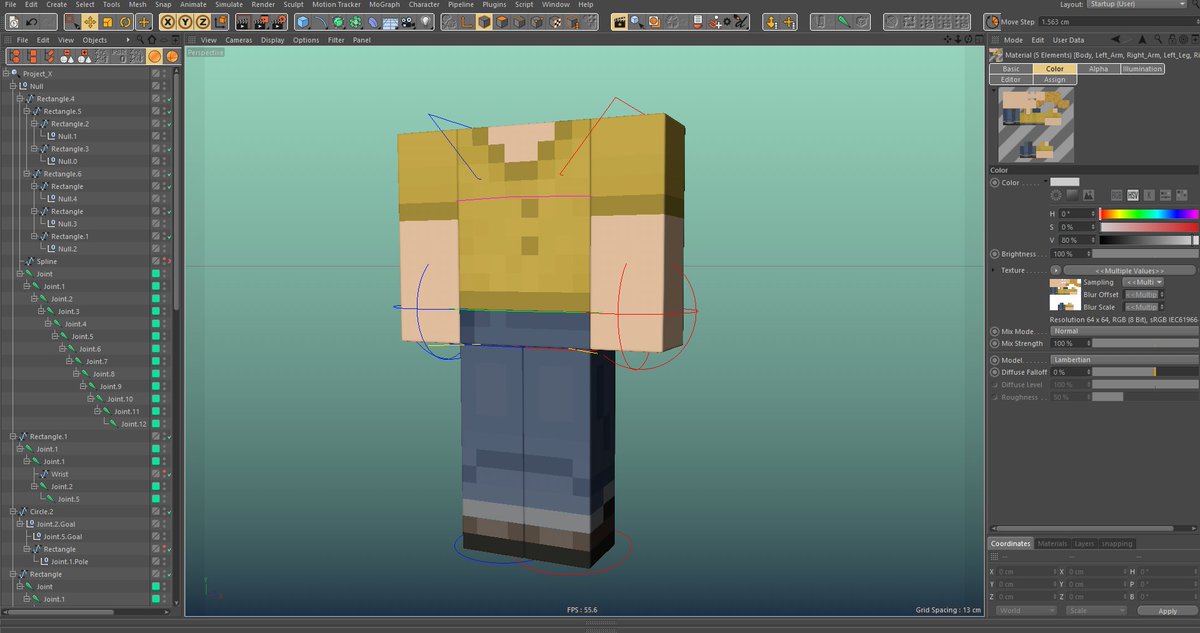
Task: Collapse the Rectangle.4 hierarchy
Action: click(22, 99)
